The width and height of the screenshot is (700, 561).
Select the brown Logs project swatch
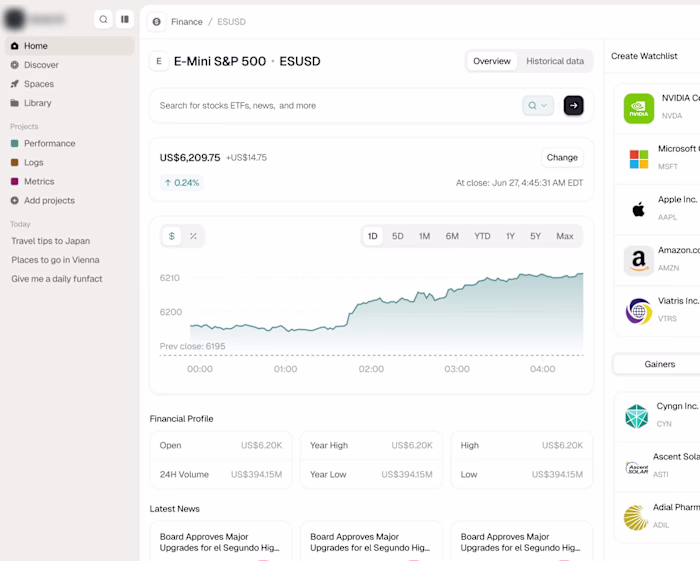pos(15,162)
